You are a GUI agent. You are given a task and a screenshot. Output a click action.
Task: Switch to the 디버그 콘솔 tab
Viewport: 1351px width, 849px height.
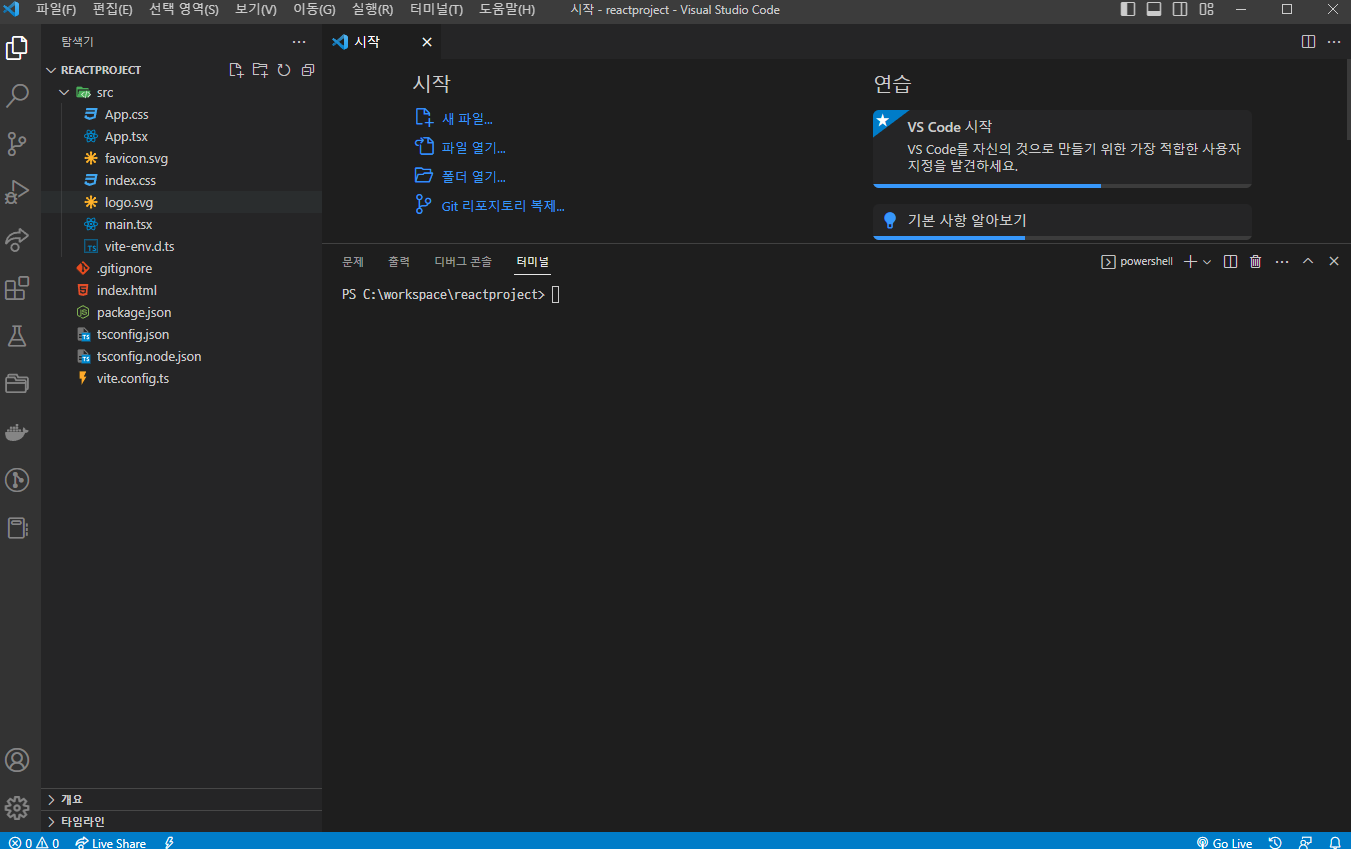463,261
